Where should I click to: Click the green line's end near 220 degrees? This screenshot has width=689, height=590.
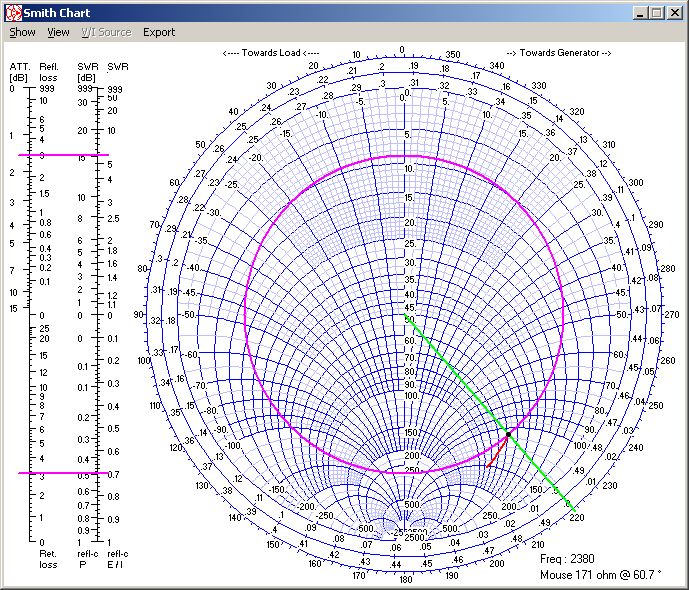point(575,509)
